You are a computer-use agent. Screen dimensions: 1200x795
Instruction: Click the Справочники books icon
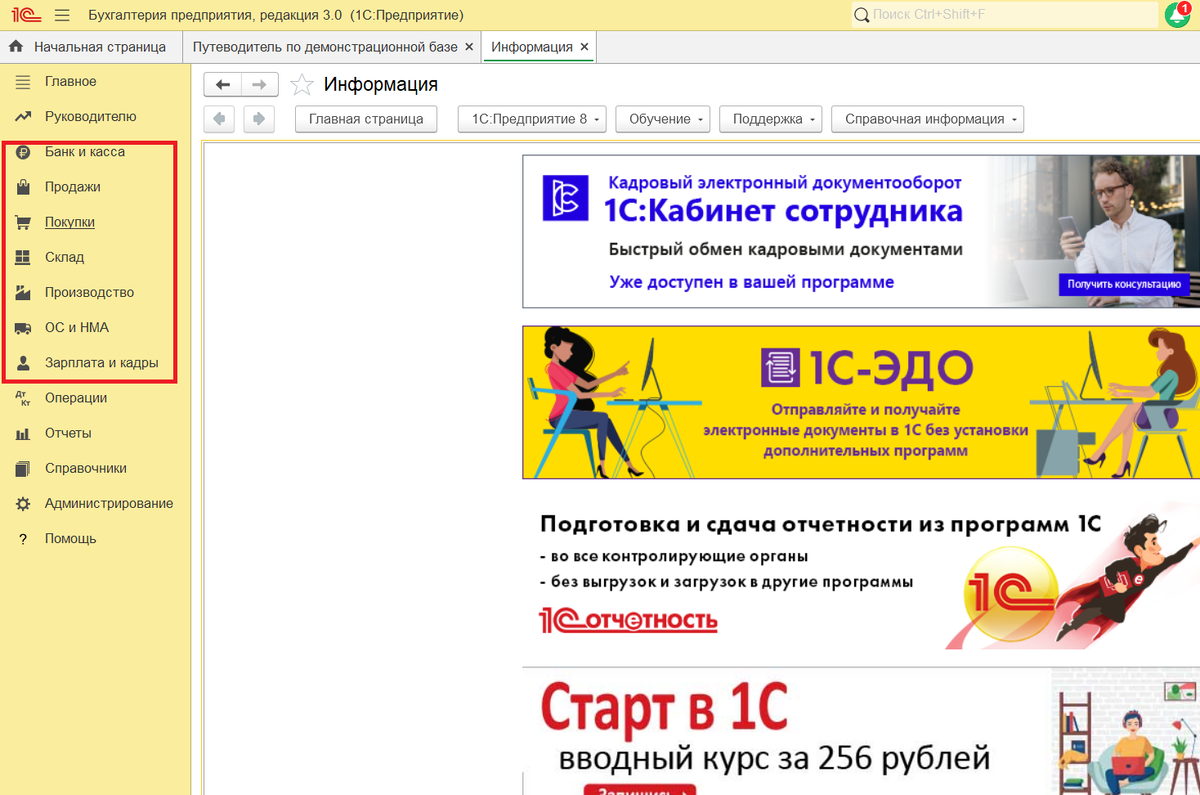23,468
